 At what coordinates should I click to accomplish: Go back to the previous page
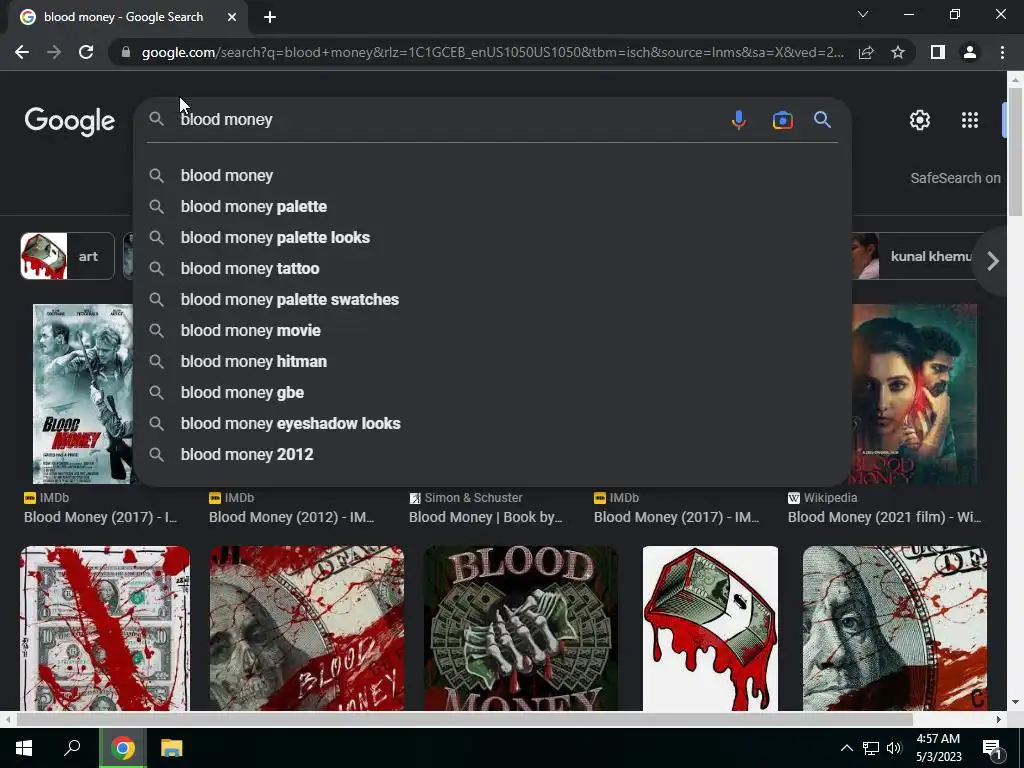pos(22,52)
